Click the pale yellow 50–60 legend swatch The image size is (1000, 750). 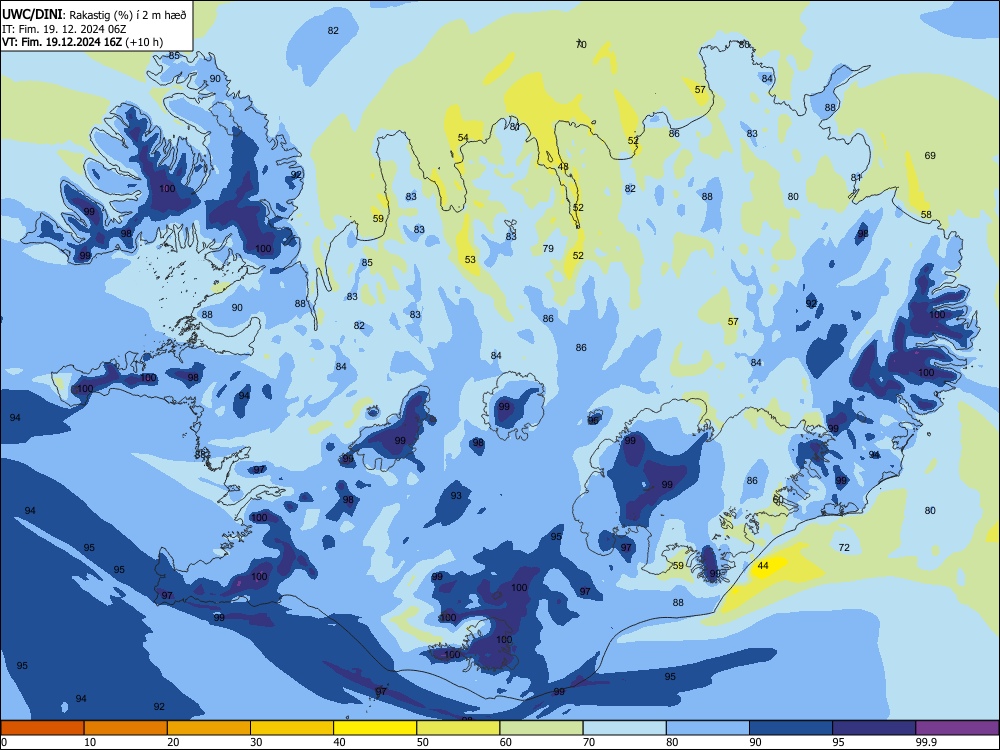coord(458,728)
